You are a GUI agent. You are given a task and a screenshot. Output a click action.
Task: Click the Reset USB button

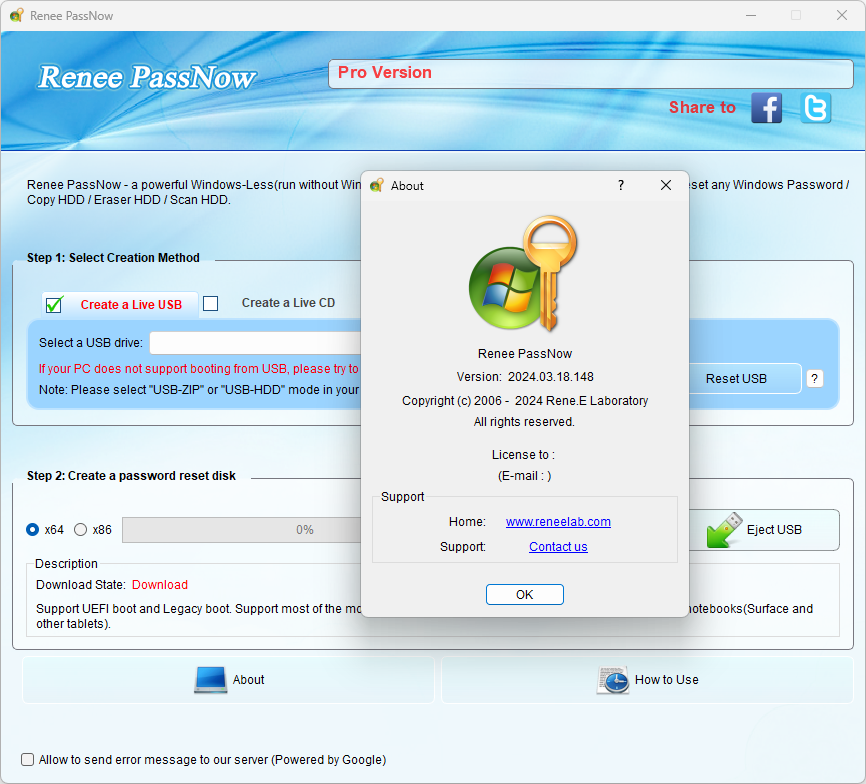744,379
